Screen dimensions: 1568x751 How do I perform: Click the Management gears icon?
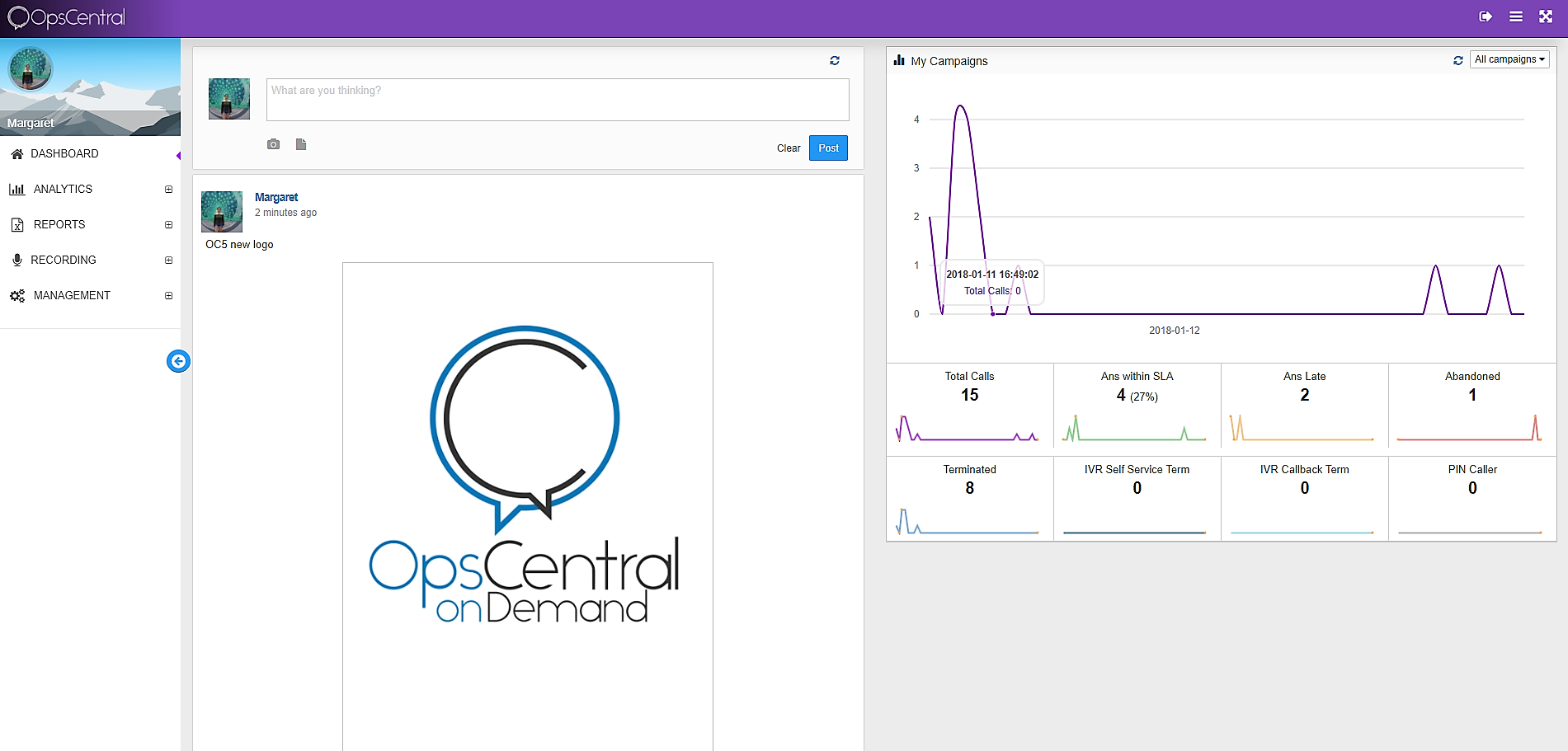(16, 295)
